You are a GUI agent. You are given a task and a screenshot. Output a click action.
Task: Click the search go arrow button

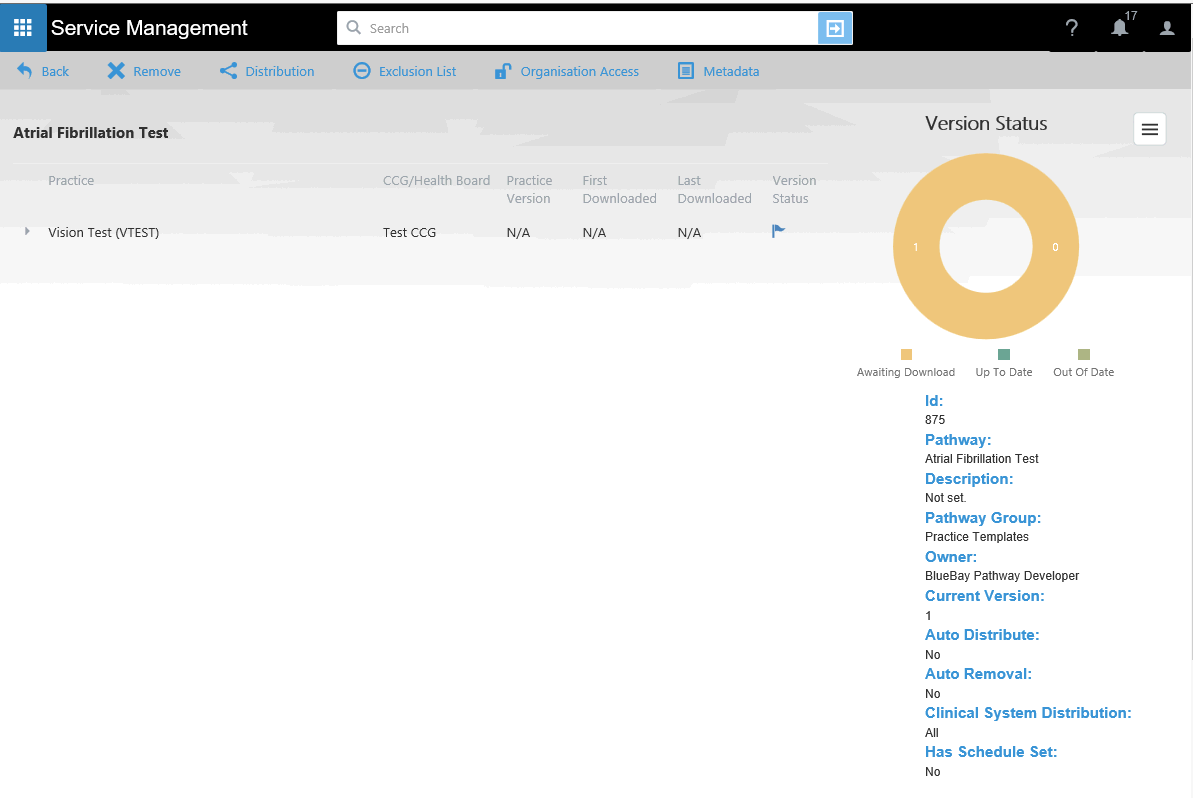click(835, 29)
